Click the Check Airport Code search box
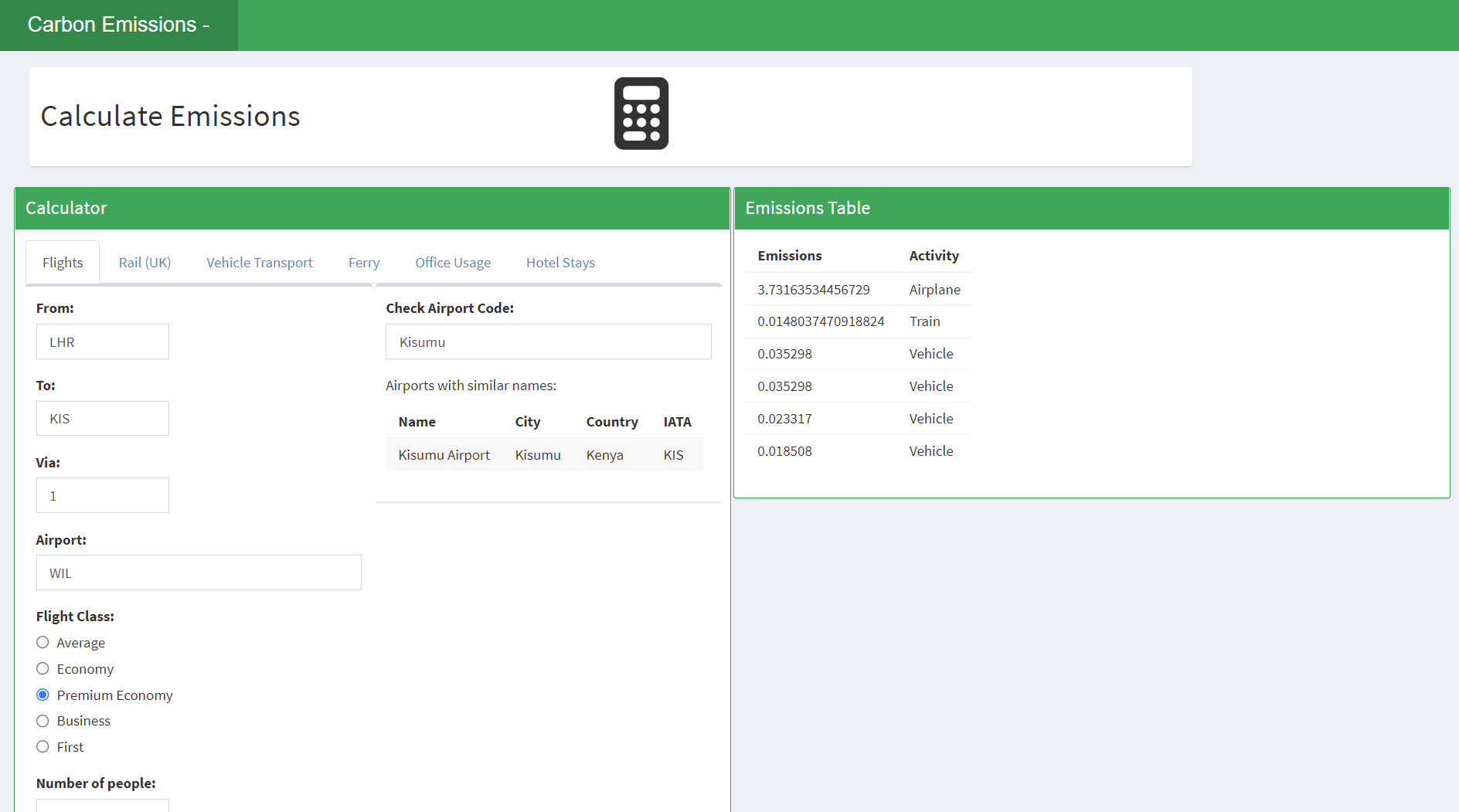Screen dimensions: 1459x812 [x=548, y=341]
